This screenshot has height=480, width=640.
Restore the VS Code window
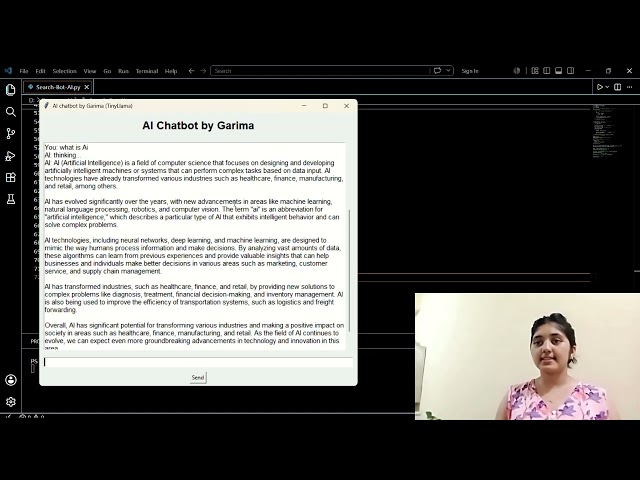pos(609,71)
